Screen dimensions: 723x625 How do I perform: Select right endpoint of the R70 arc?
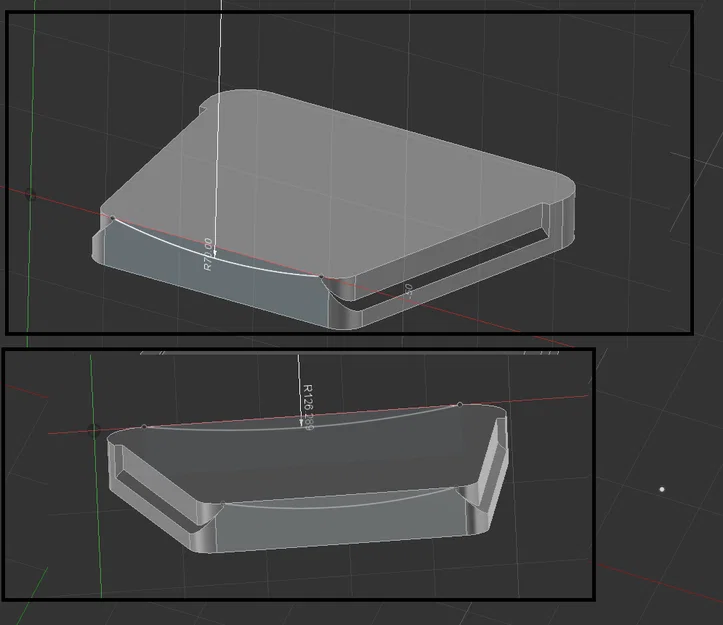[x=321, y=277]
